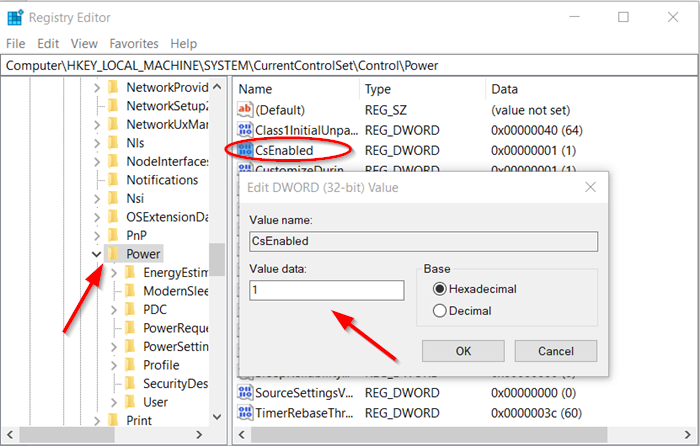This screenshot has height=446, width=700.
Task: Collapse the Power key
Action: (x=96, y=254)
